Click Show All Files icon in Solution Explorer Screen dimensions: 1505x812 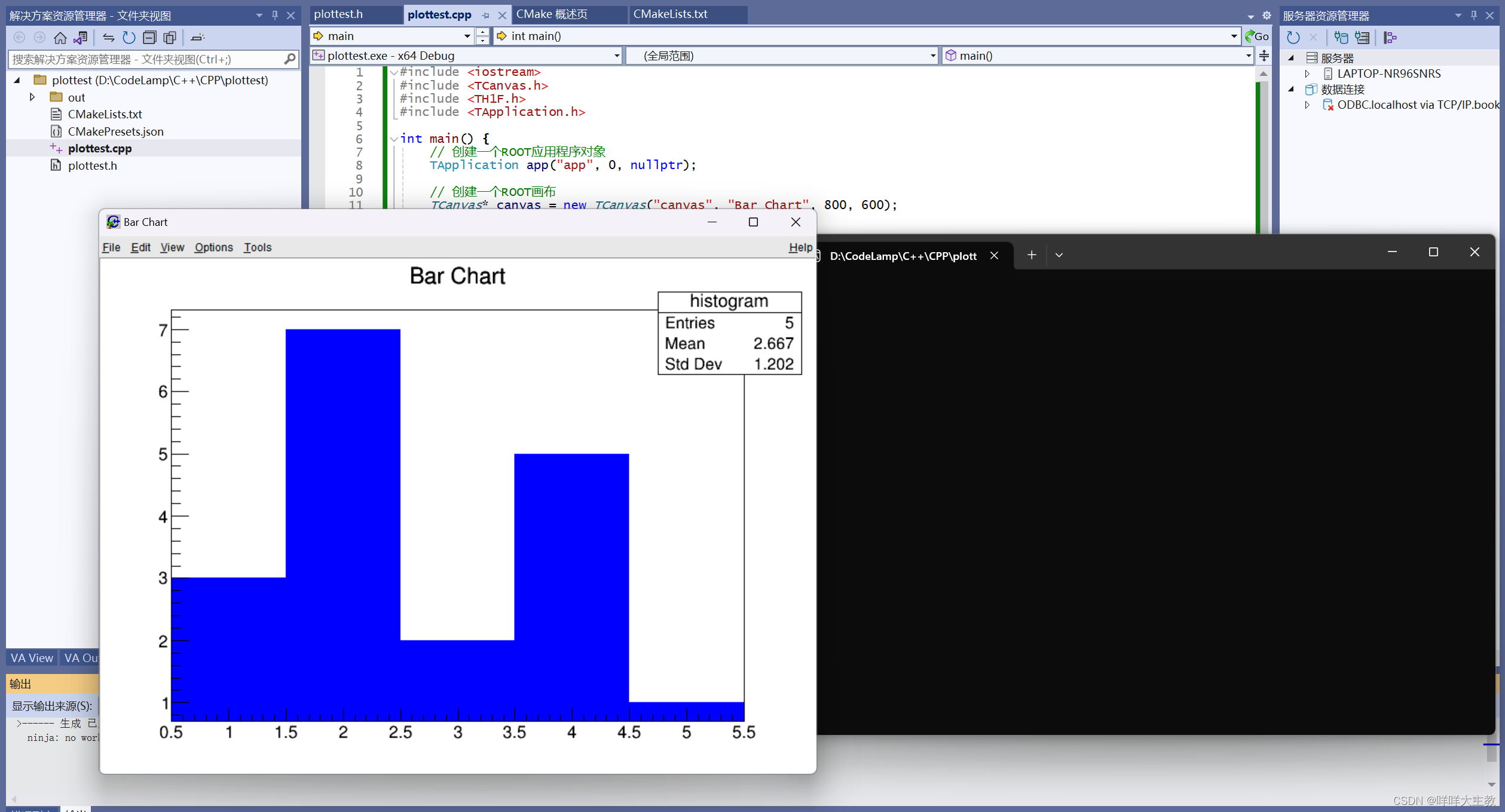(170, 38)
